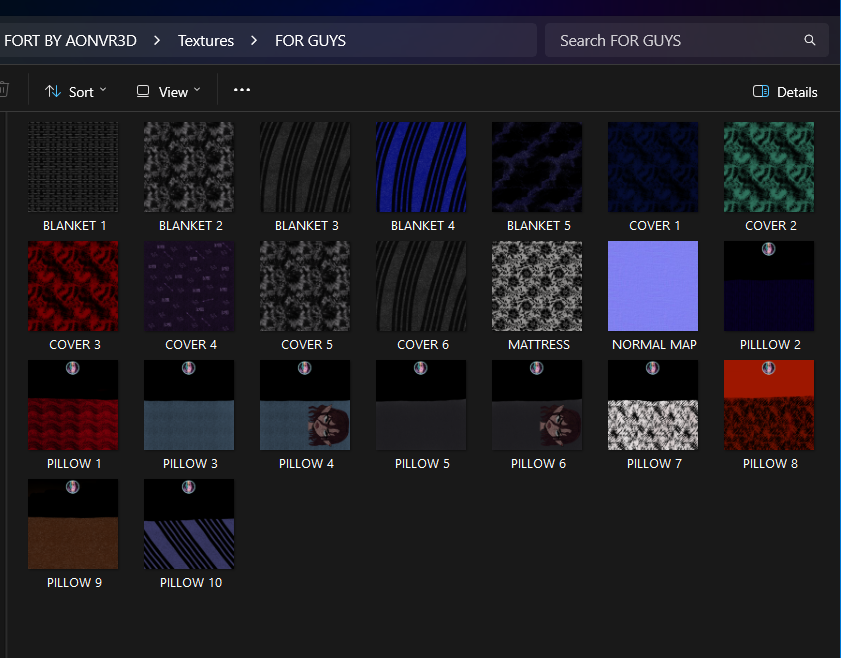Viewport: 841px width, 658px height.
Task: Select the BLANKET 1 texture file
Action: (x=73, y=168)
